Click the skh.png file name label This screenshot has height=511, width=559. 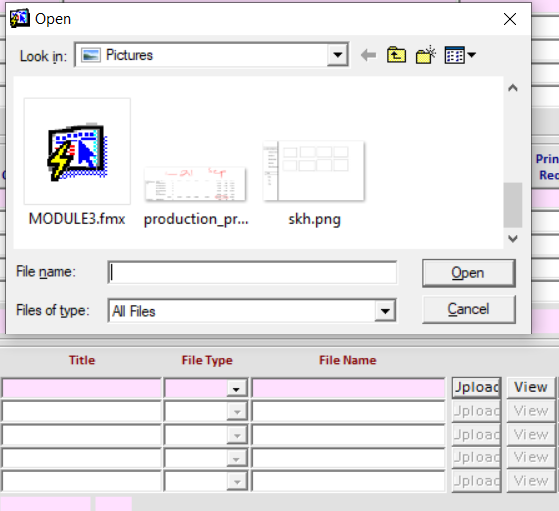point(314,219)
